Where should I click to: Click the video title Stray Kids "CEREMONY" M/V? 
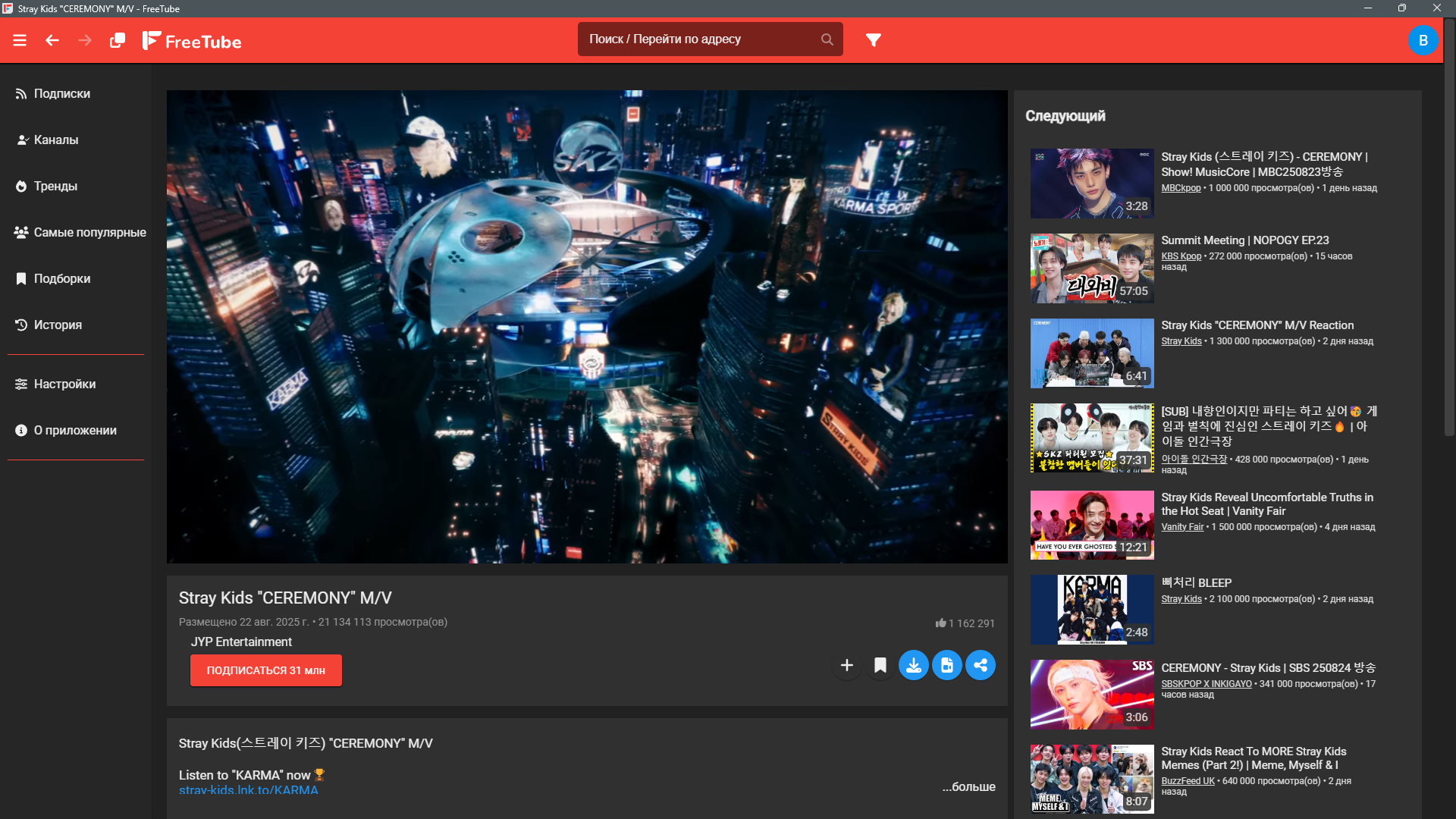[x=285, y=598]
